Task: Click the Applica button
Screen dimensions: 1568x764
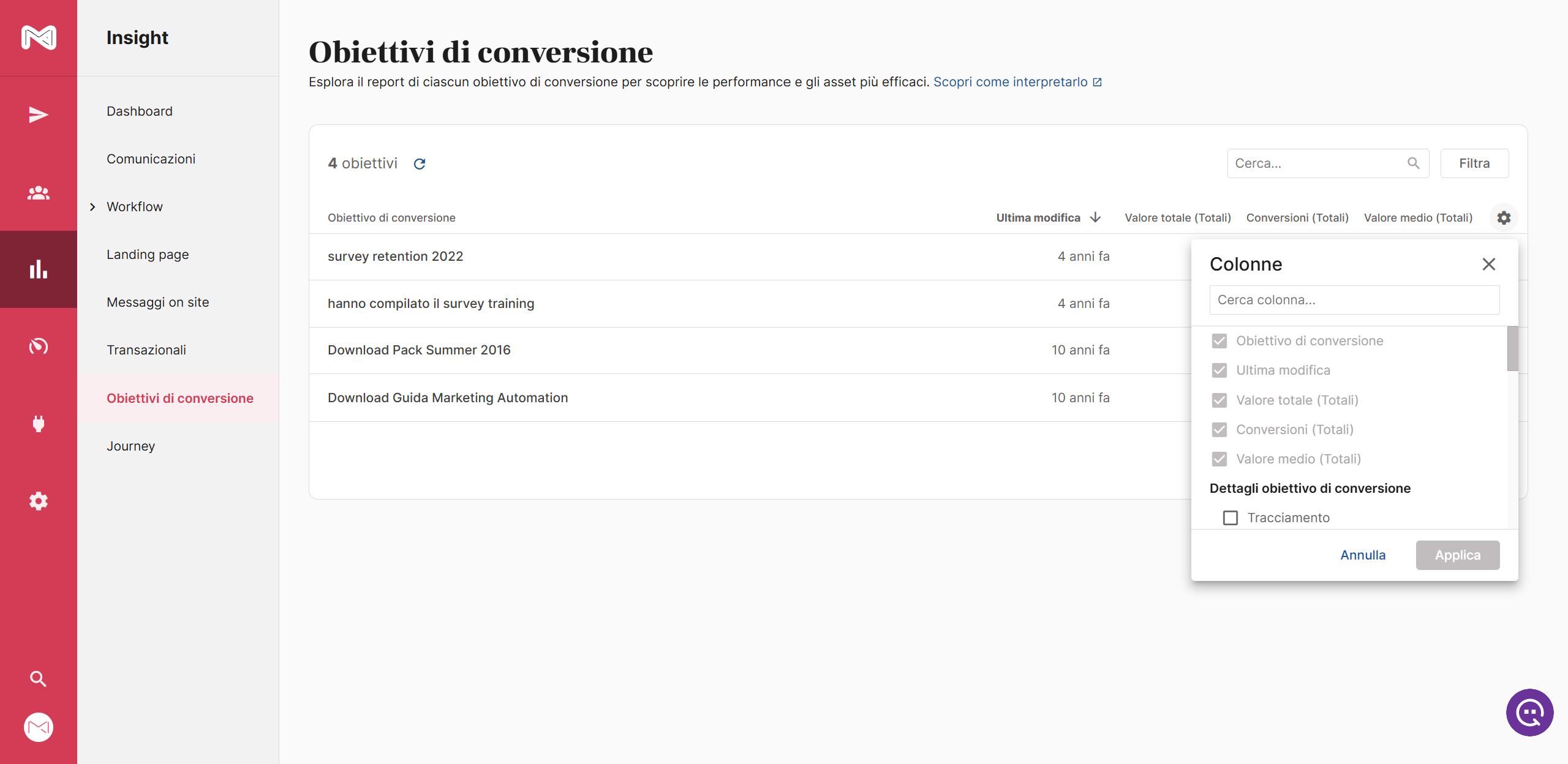Action: (x=1458, y=555)
